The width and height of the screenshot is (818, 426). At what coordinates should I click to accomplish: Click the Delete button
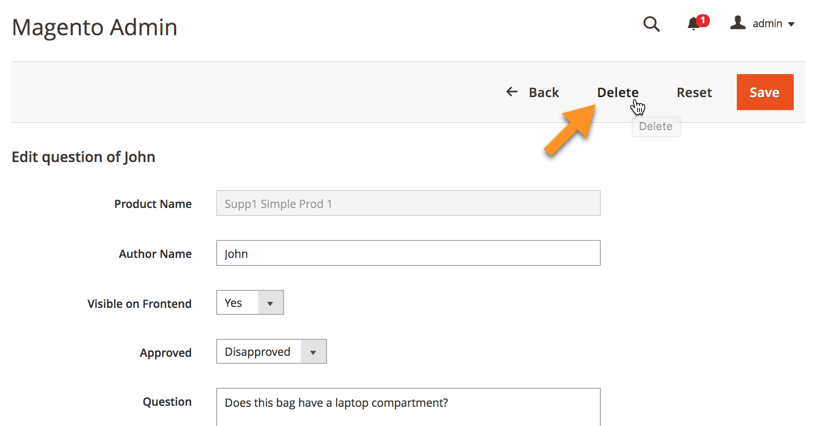[x=617, y=92]
